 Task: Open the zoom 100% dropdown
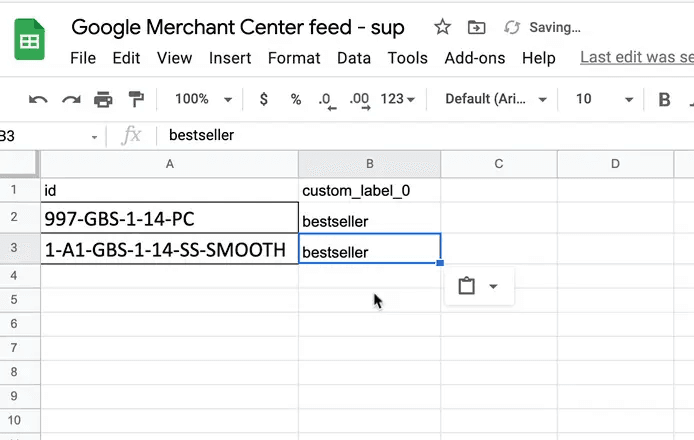click(203, 99)
